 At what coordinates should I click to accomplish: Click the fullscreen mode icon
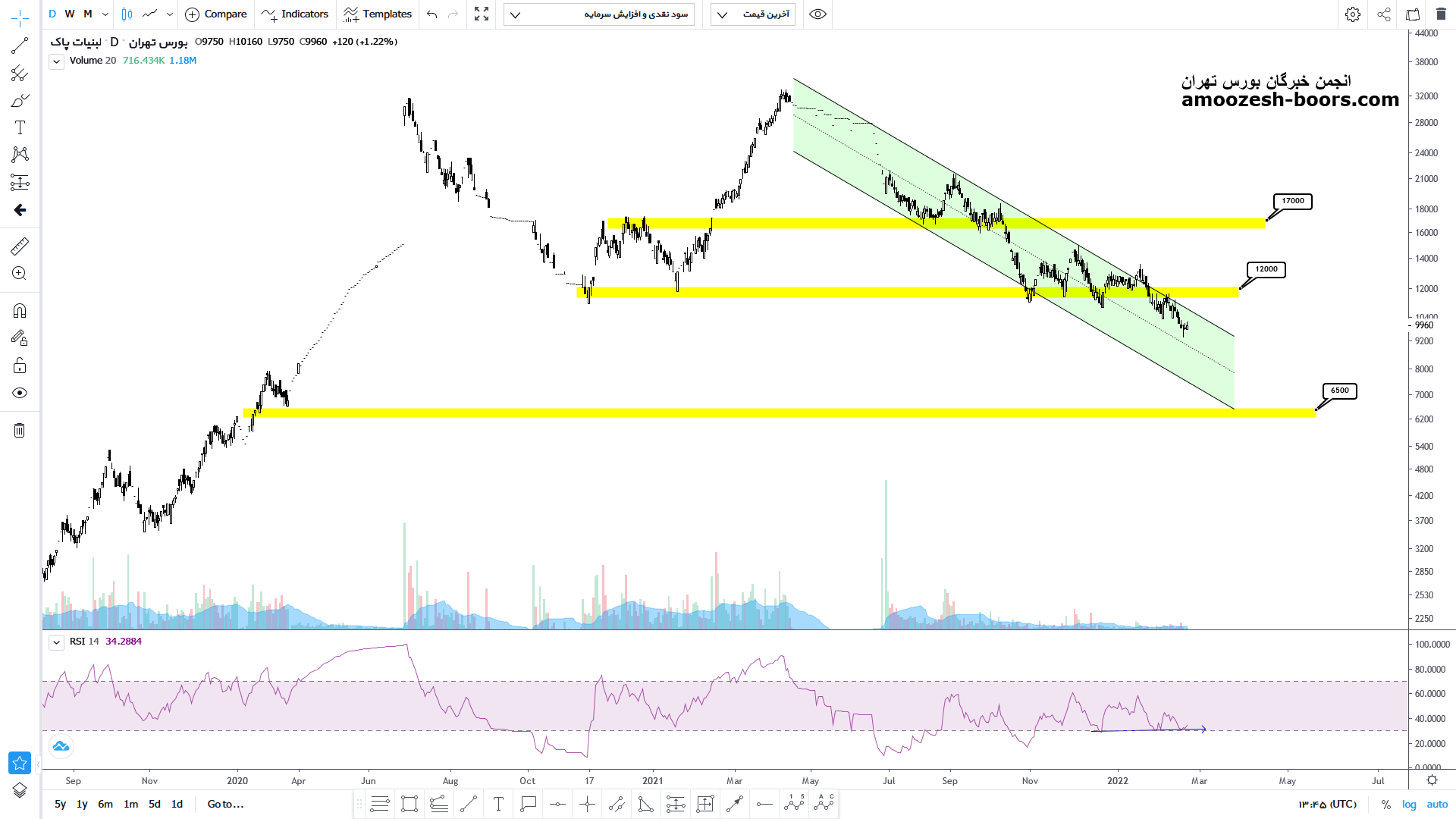482,14
